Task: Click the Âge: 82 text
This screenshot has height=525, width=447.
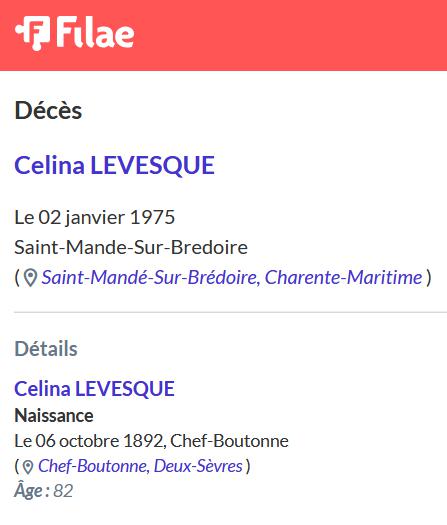Action: click(44, 491)
